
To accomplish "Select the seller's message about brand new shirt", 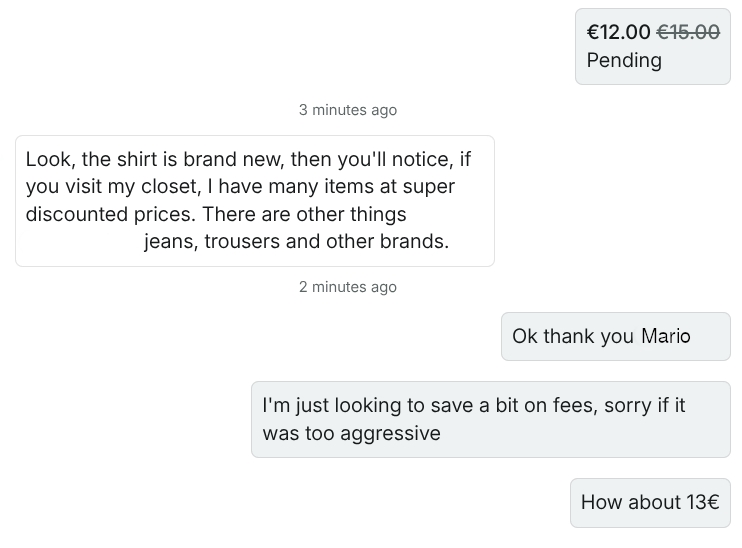I will coord(254,200).
